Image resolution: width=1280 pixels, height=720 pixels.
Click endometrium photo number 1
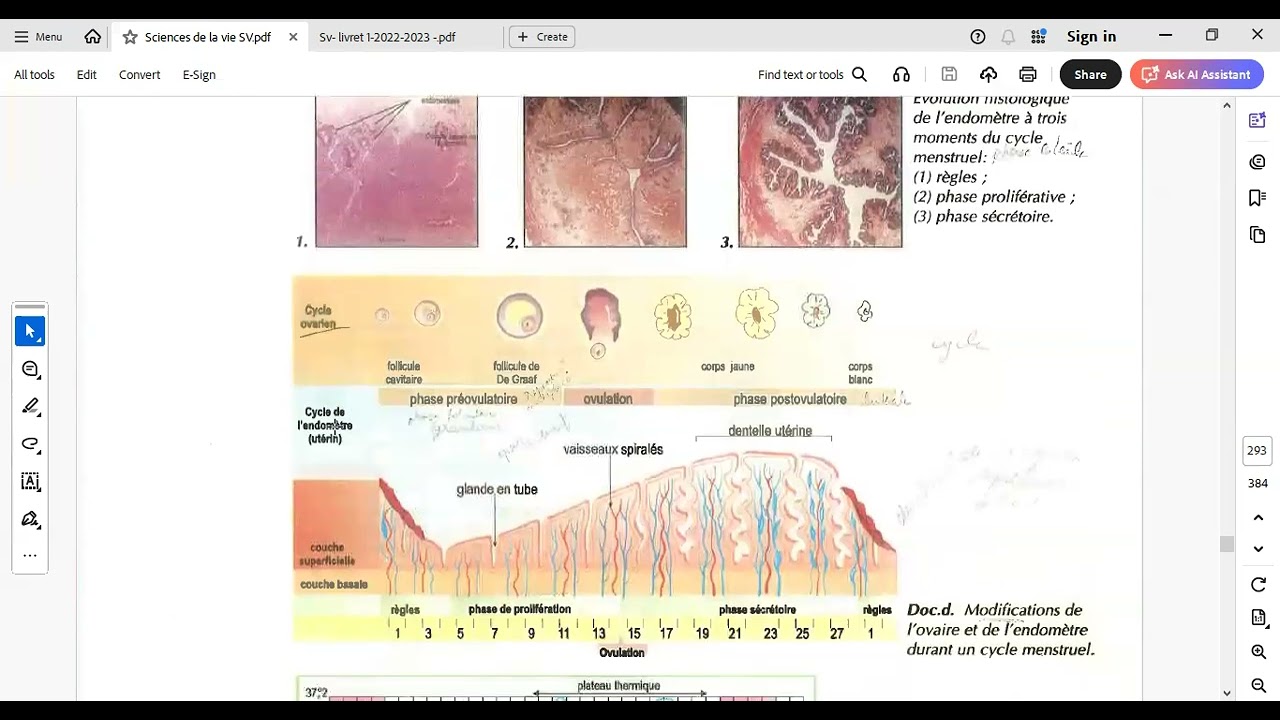point(397,171)
